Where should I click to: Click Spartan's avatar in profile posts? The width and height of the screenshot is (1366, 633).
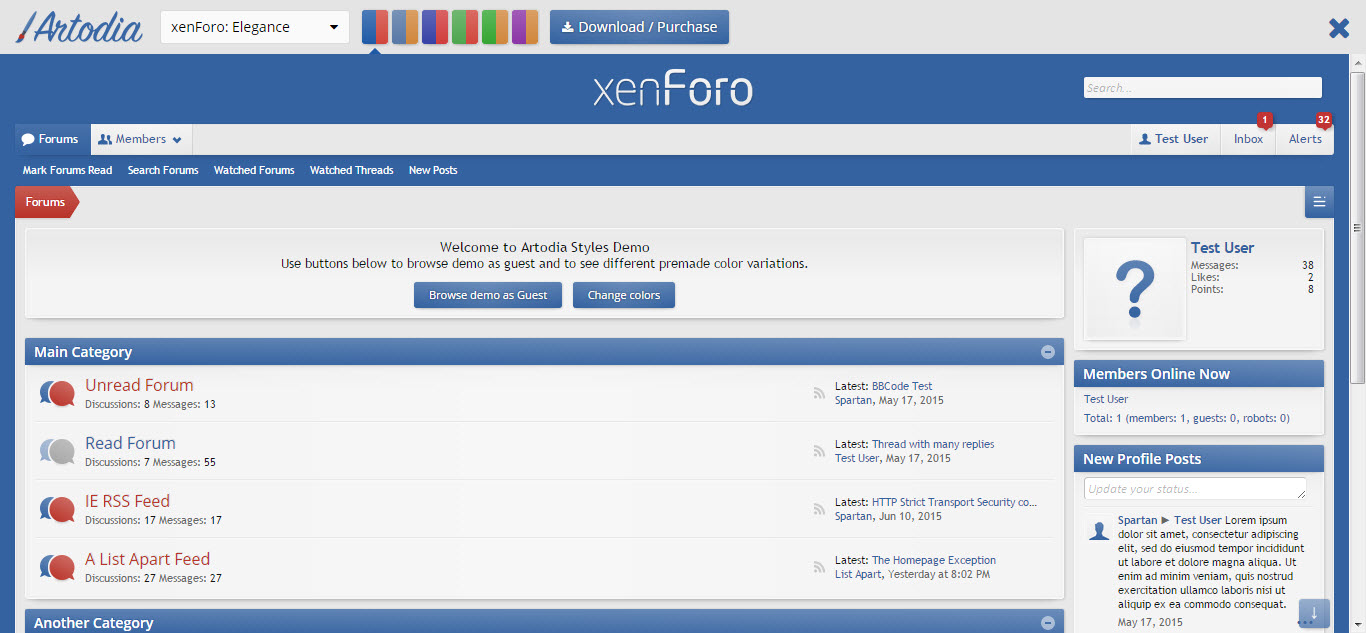pos(1099,530)
